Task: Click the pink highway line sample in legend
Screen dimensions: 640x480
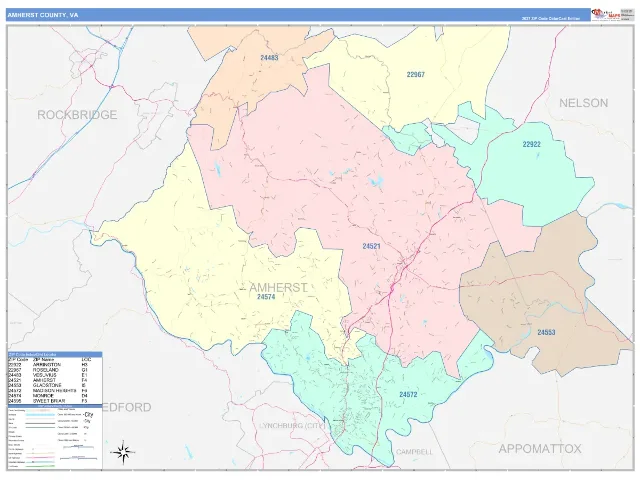Action: pyautogui.click(x=40, y=458)
